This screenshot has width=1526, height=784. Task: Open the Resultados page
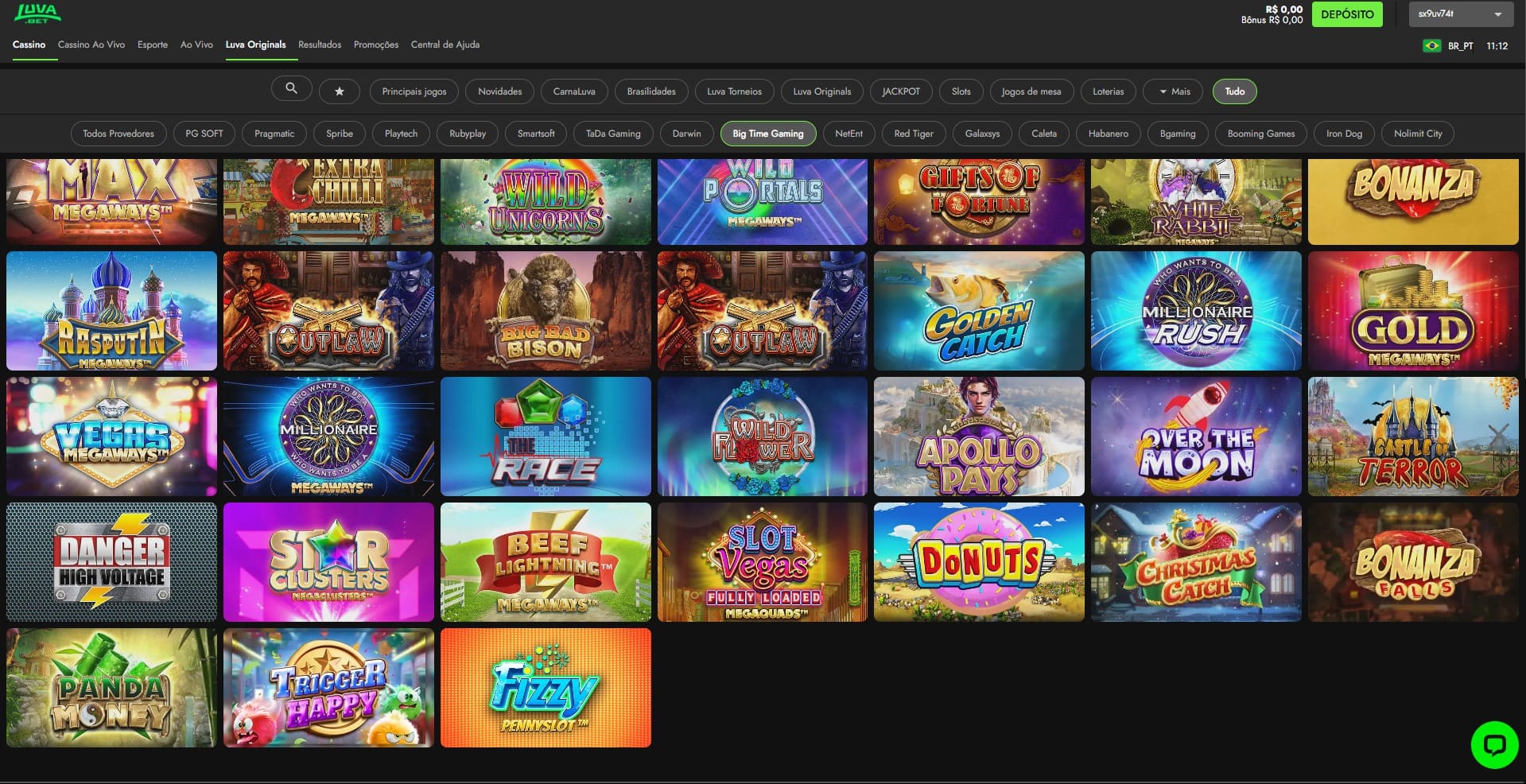pos(320,45)
